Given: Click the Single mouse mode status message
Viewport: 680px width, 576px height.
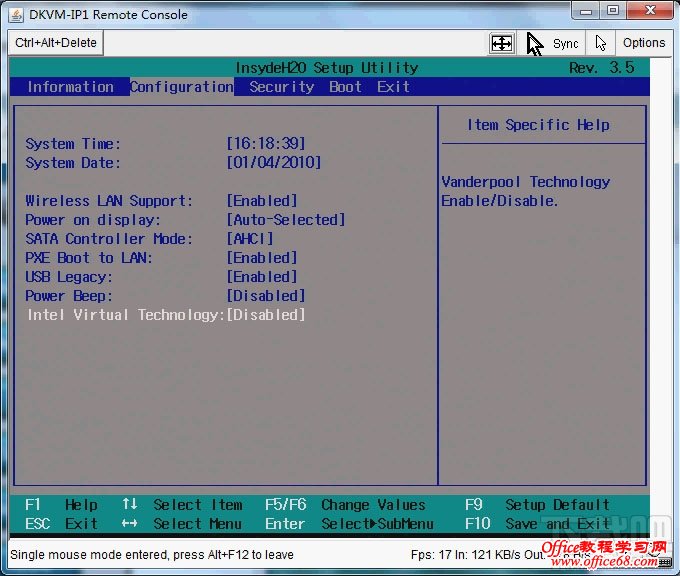Looking at the screenshot, I should pos(152,555).
